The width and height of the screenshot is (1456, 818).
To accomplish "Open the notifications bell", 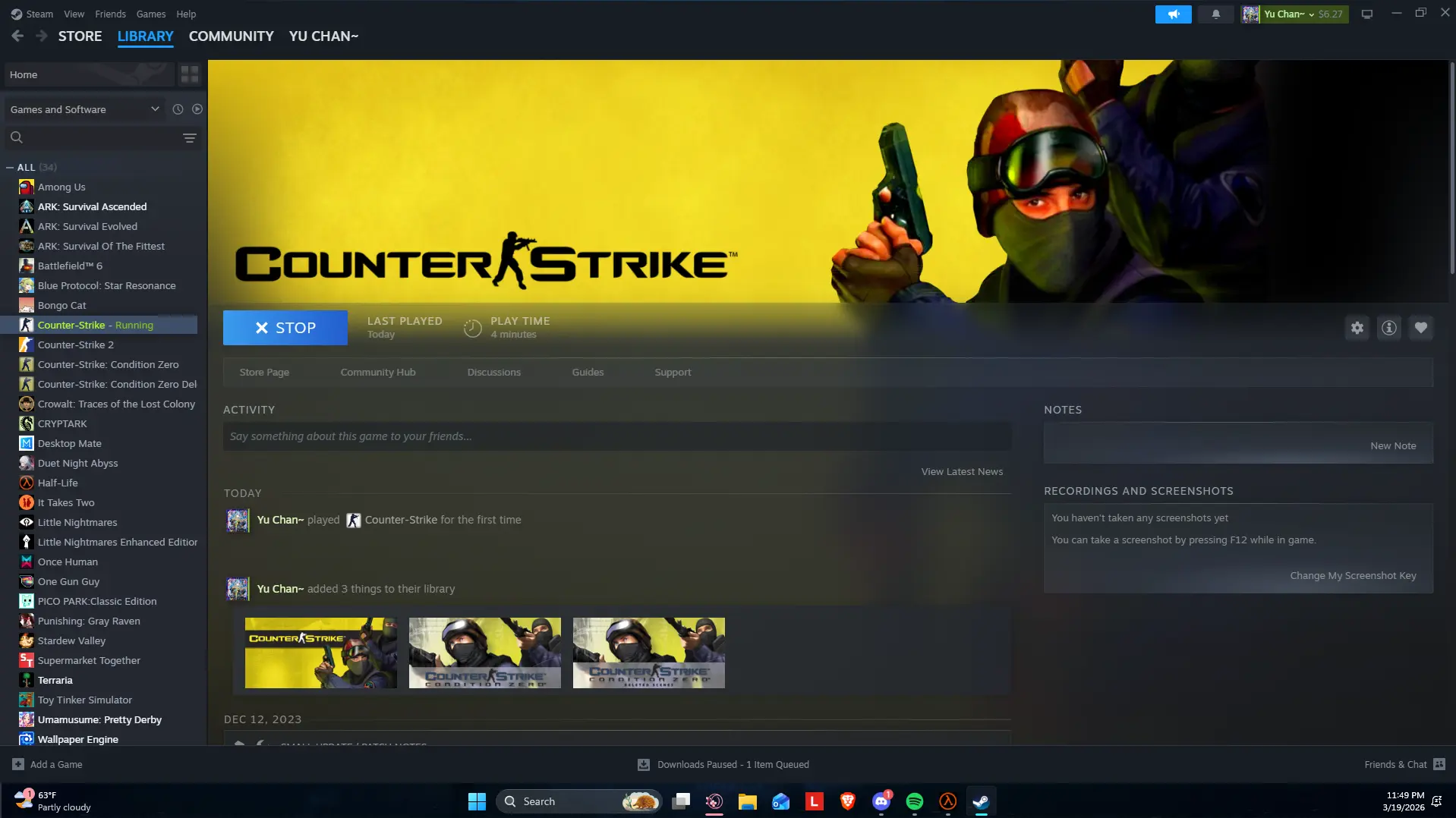I will click(1215, 14).
